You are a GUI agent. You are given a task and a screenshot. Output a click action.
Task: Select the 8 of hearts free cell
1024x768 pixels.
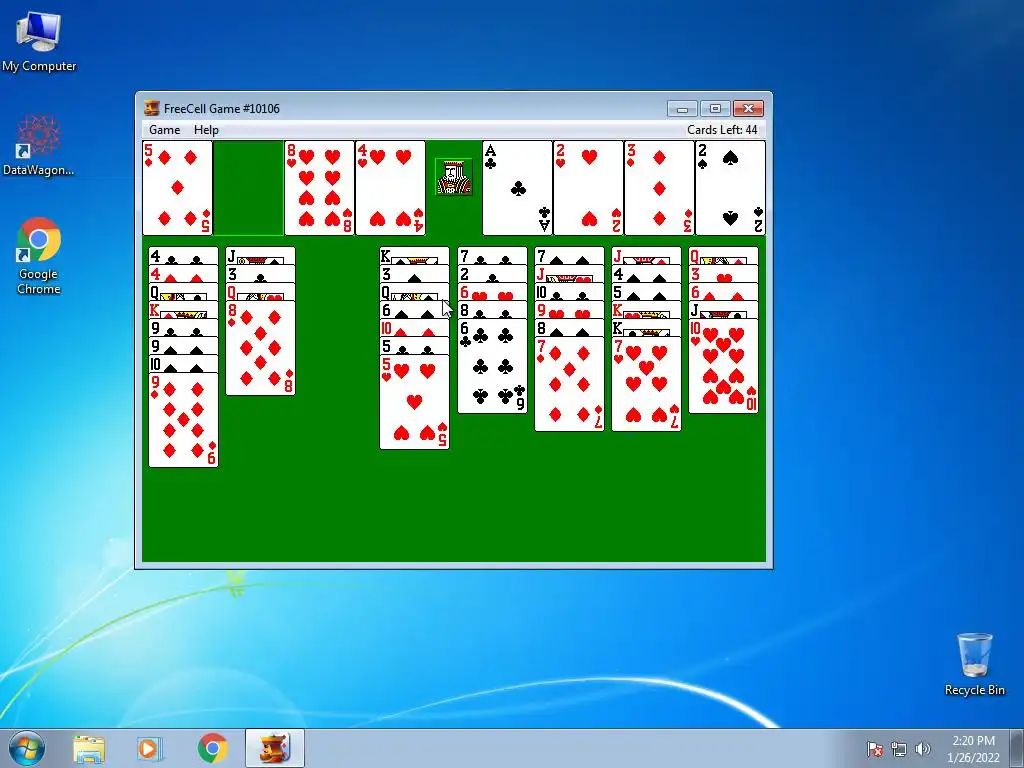(319, 188)
